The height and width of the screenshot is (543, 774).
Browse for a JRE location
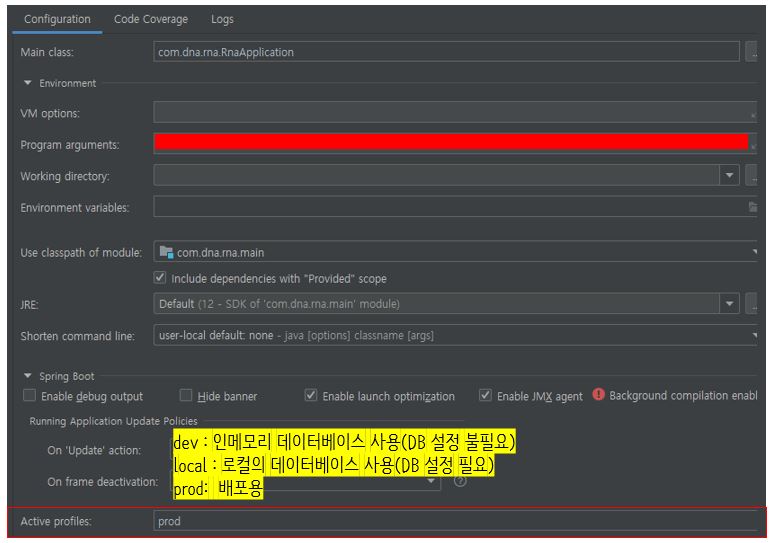[751, 304]
